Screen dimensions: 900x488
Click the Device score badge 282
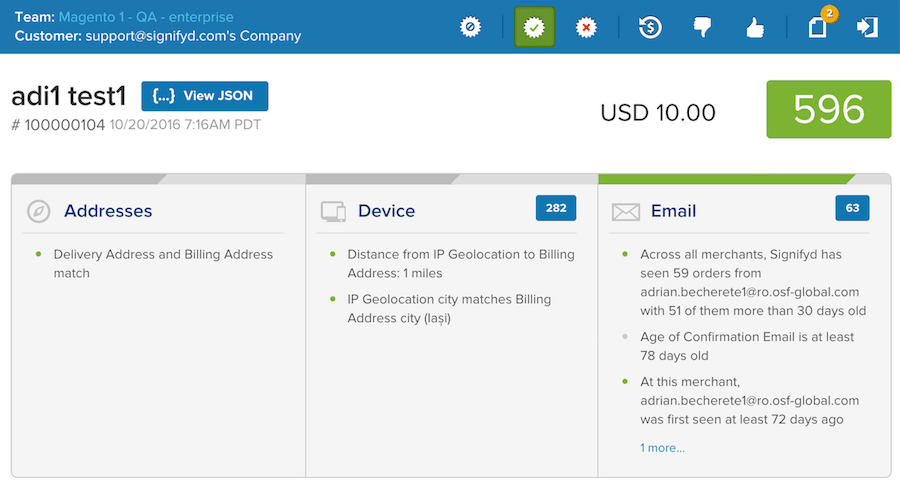(556, 208)
